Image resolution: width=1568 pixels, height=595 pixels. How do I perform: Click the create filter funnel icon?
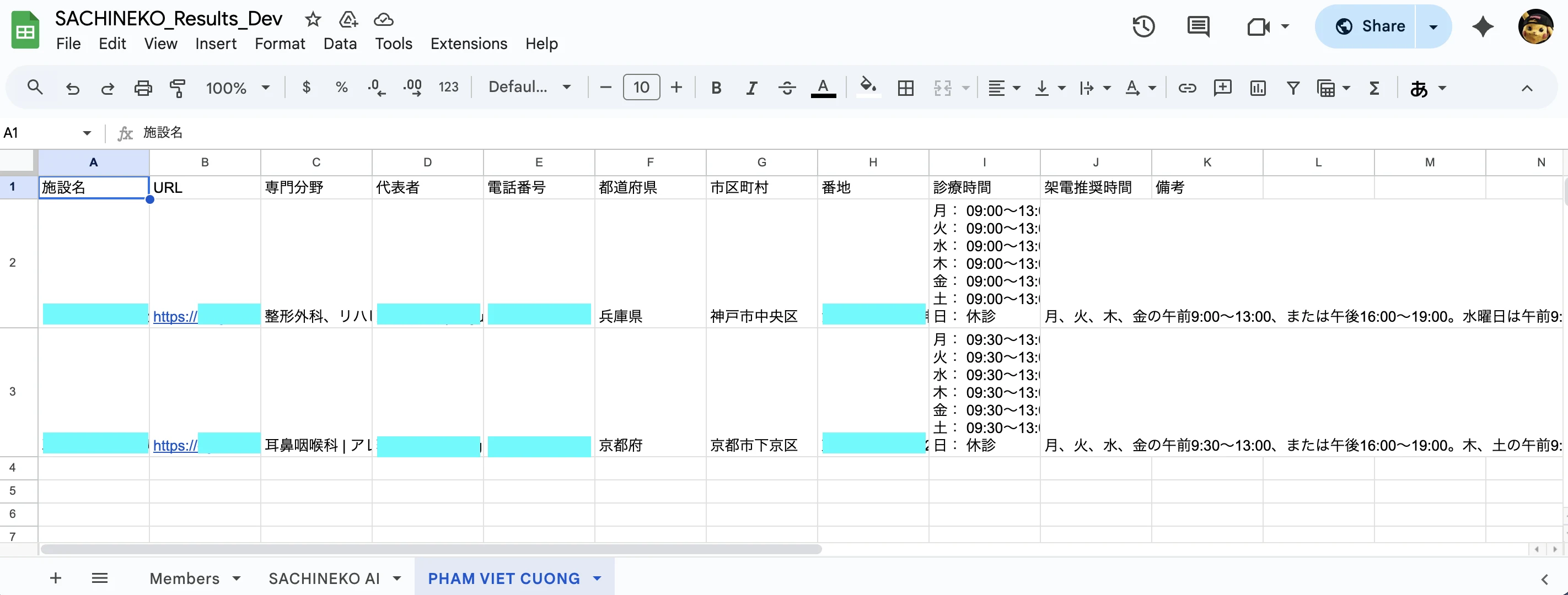(x=1293, y=88)
